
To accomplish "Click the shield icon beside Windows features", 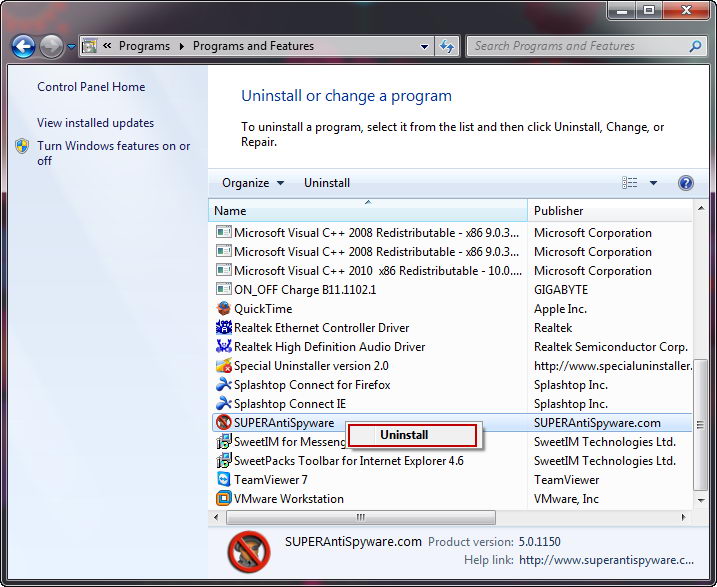I will point(22,146).
